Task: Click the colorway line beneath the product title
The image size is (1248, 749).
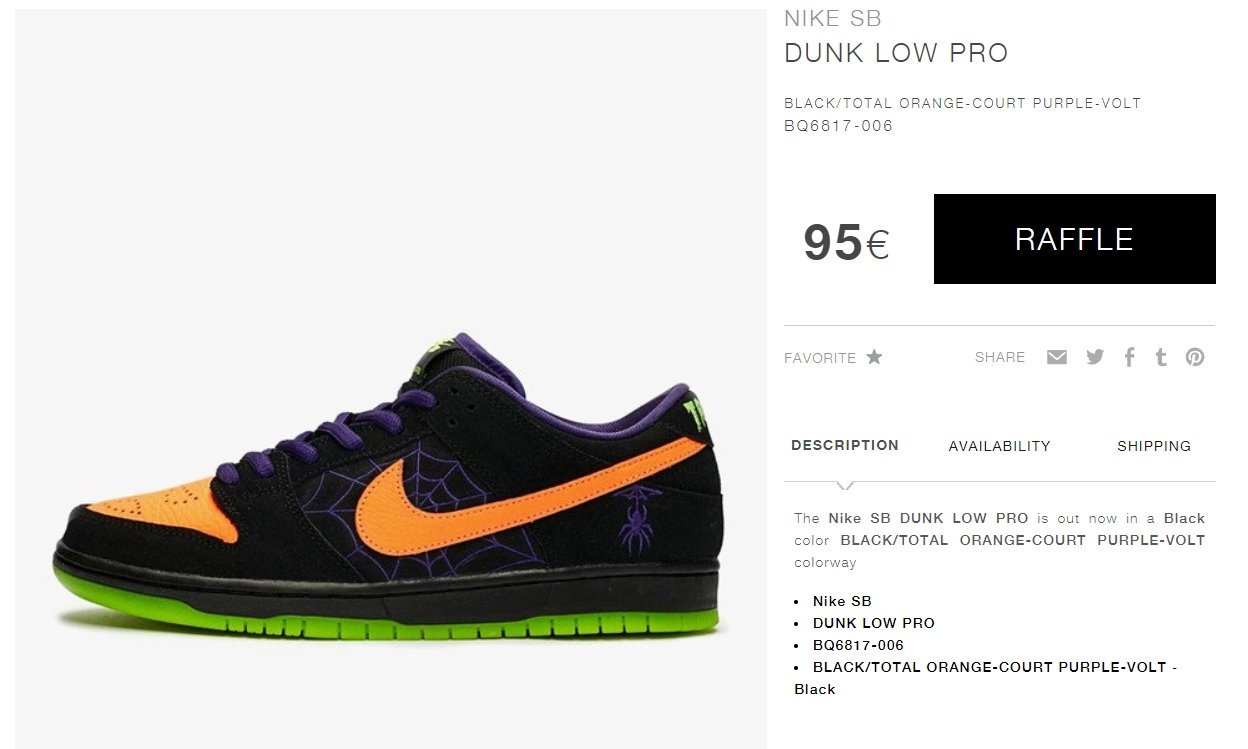Action: pos(962,103)
